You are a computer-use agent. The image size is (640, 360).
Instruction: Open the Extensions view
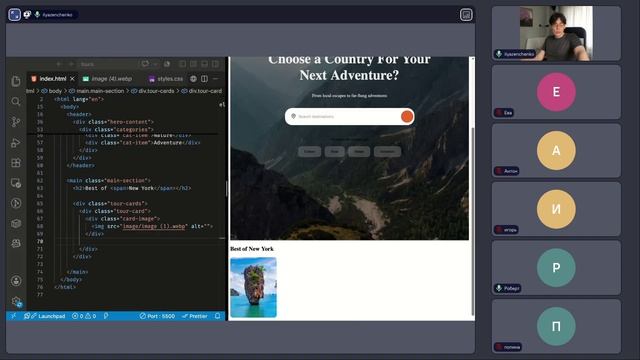coord(16,163)
